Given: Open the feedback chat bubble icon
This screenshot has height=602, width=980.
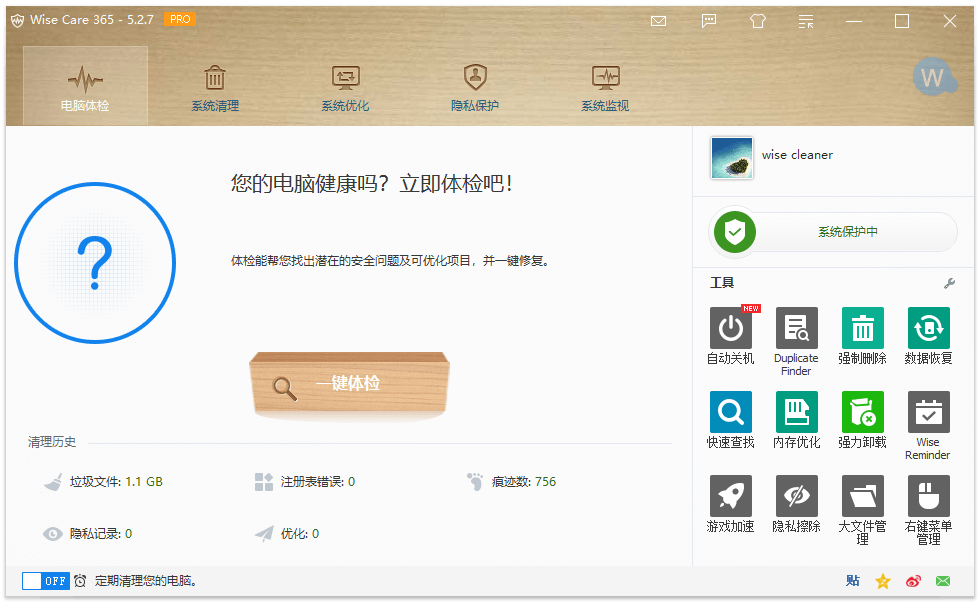Looking at the screenshot, I should (708, 21).
